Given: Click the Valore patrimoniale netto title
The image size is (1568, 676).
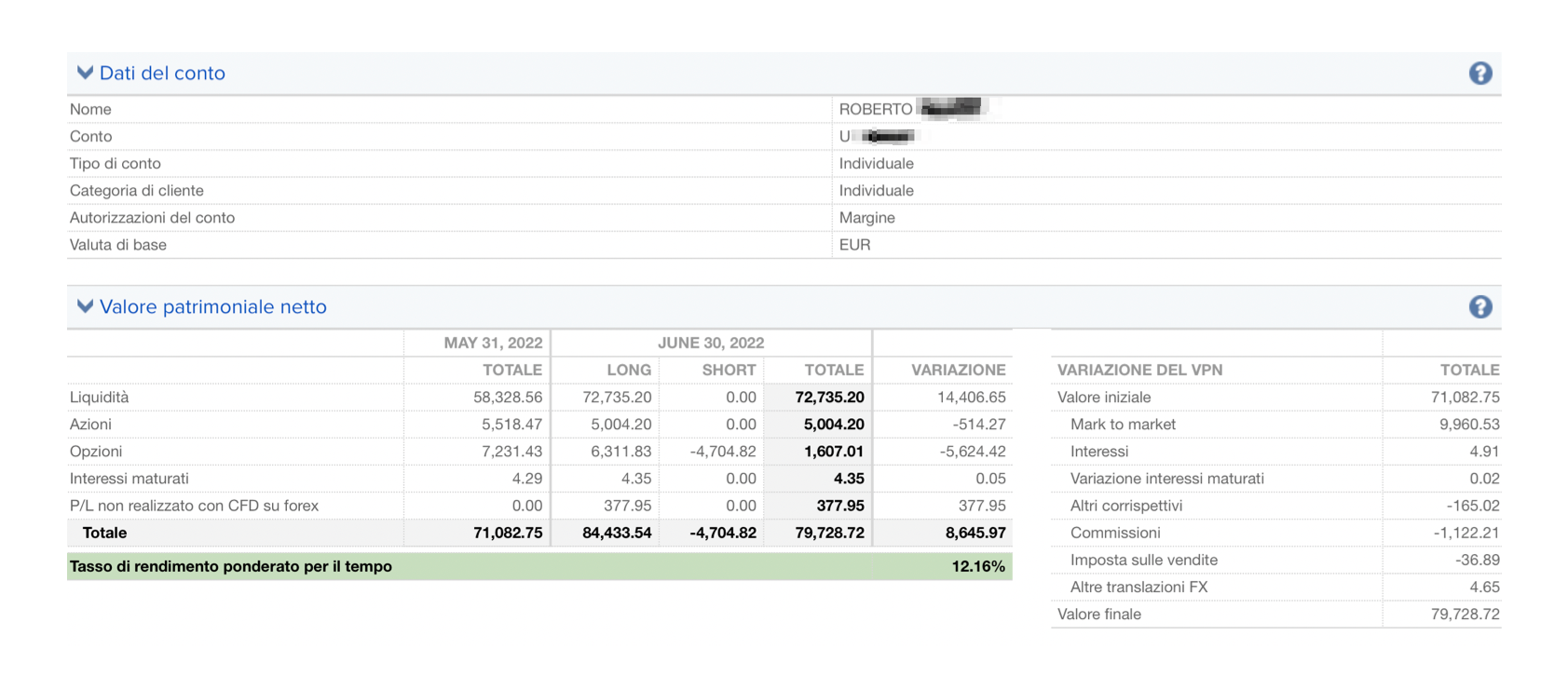Looking at the screenshot, I should 212,306.
